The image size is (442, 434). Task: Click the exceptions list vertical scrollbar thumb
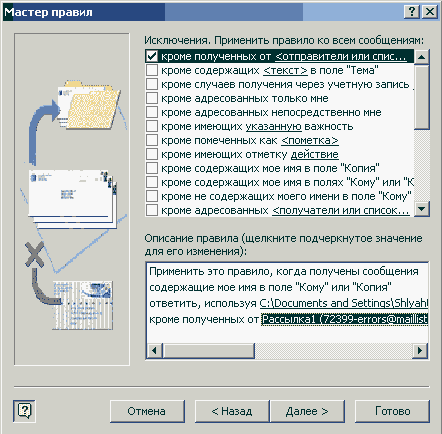pos(422,97)
